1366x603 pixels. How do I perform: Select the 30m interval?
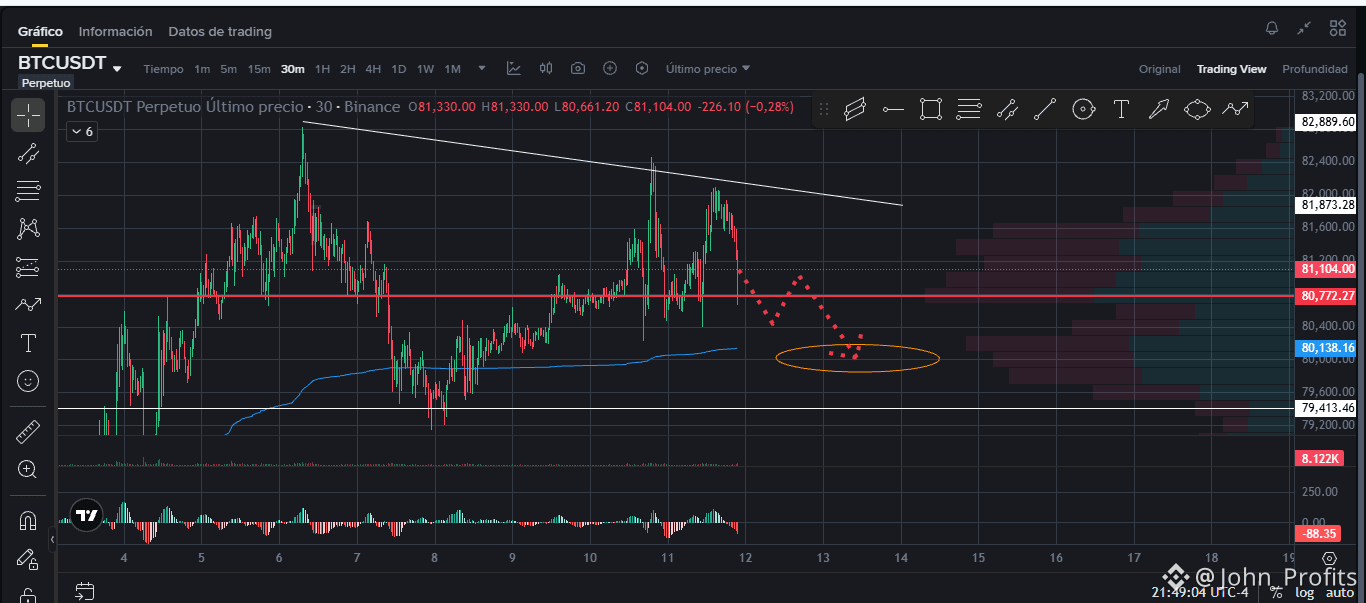(x=293, y=69)
